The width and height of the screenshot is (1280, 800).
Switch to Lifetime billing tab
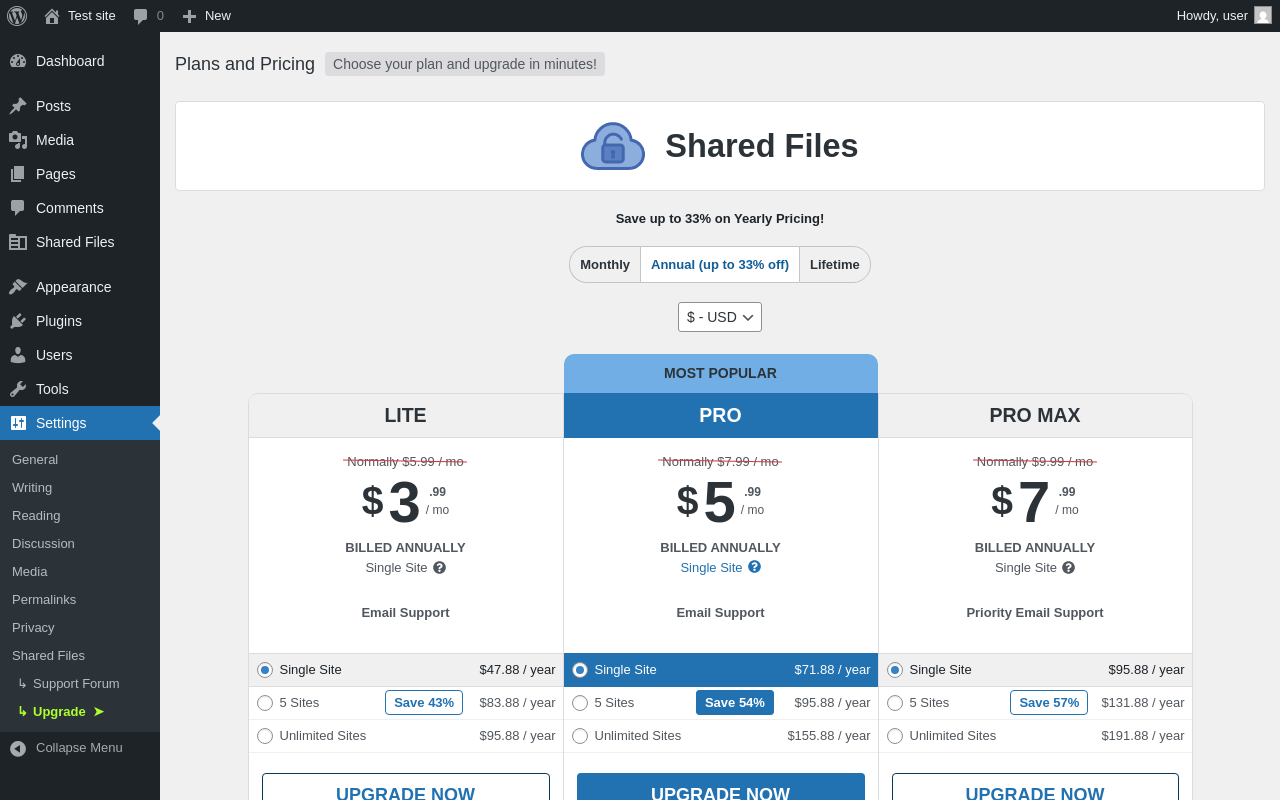pyautogui.click(x=834, y=265)
